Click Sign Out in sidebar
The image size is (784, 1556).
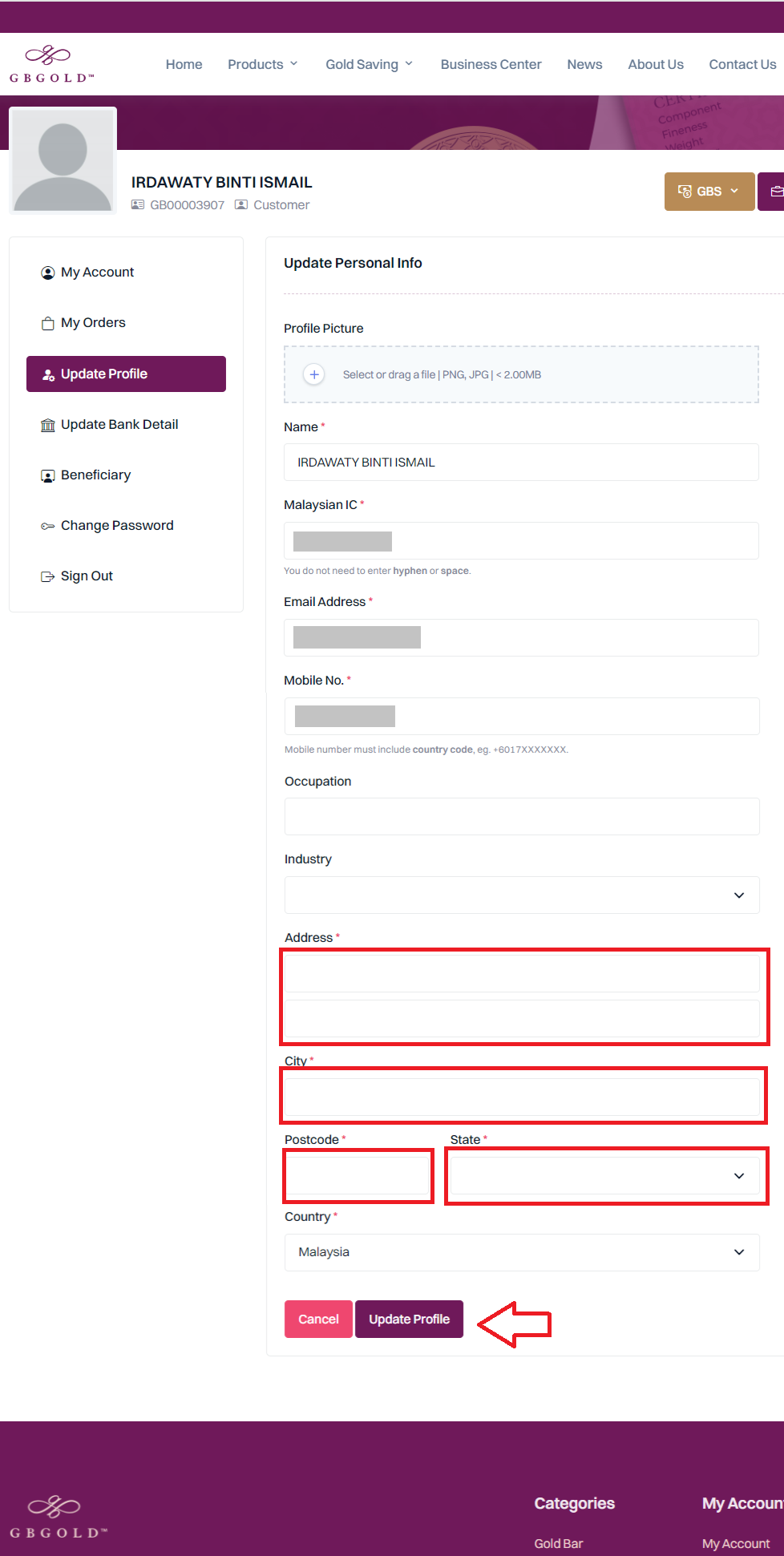[x=87, y=576]
